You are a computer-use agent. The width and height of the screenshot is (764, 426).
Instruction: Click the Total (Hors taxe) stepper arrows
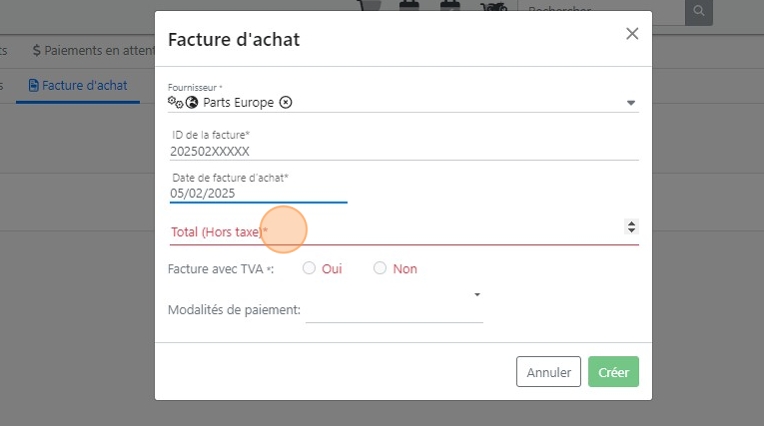pos(631,227)
